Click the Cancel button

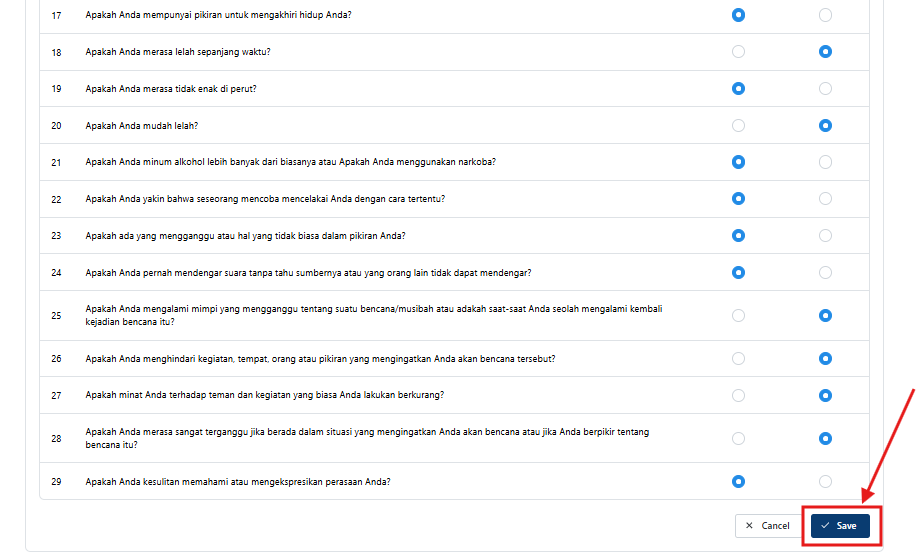pyautogui.click(x=767, y=526)
